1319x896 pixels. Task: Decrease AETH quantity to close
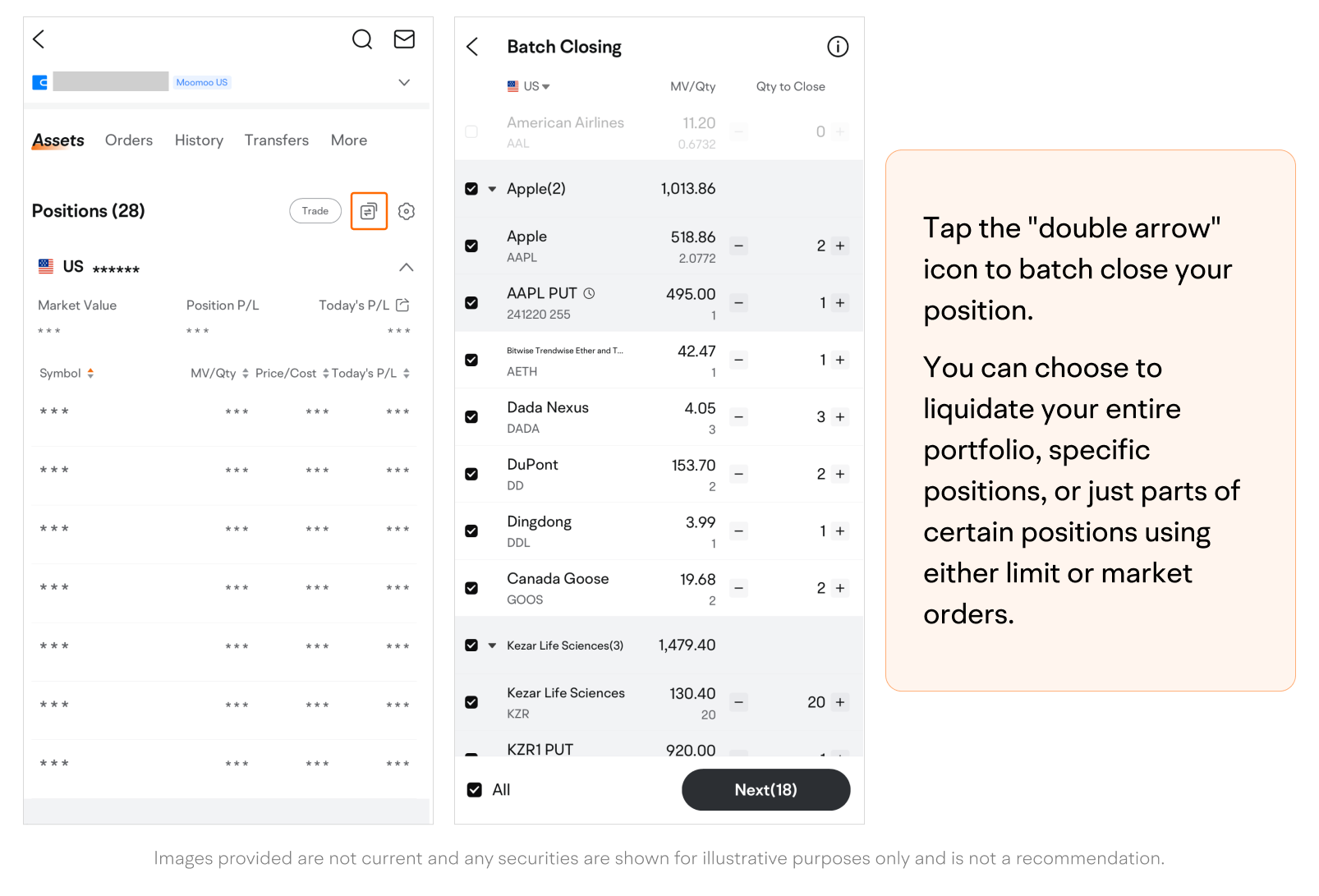pos(739,360)
